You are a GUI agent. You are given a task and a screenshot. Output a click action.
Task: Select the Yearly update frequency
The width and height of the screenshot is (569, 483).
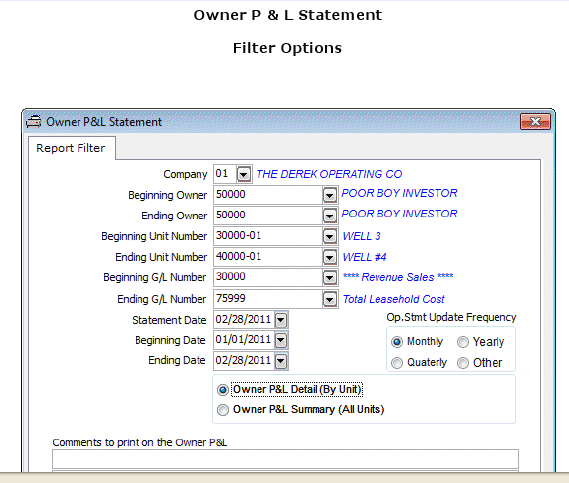click(463, 342)
